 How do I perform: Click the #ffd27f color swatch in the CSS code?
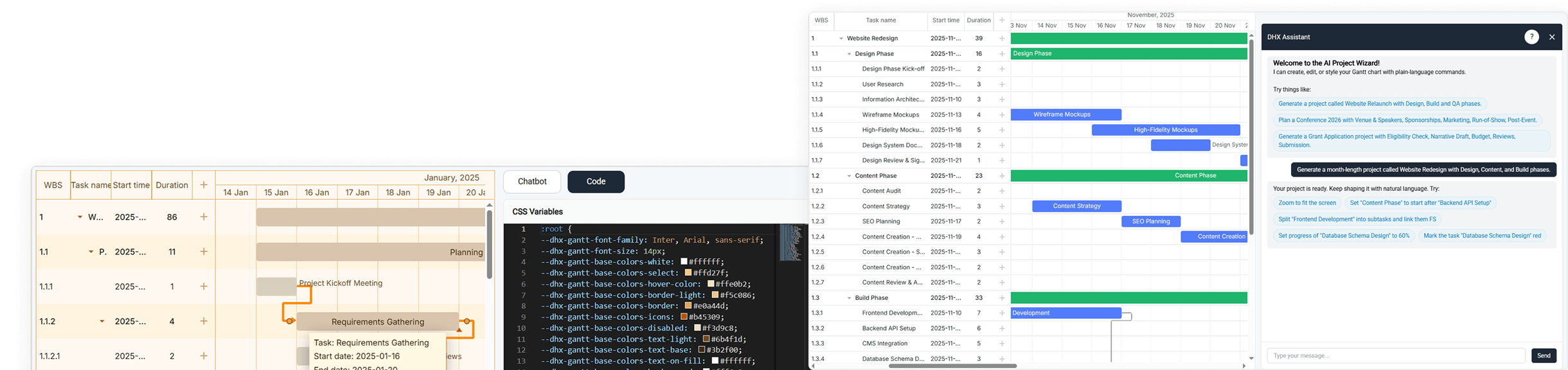tap(688, 273)
